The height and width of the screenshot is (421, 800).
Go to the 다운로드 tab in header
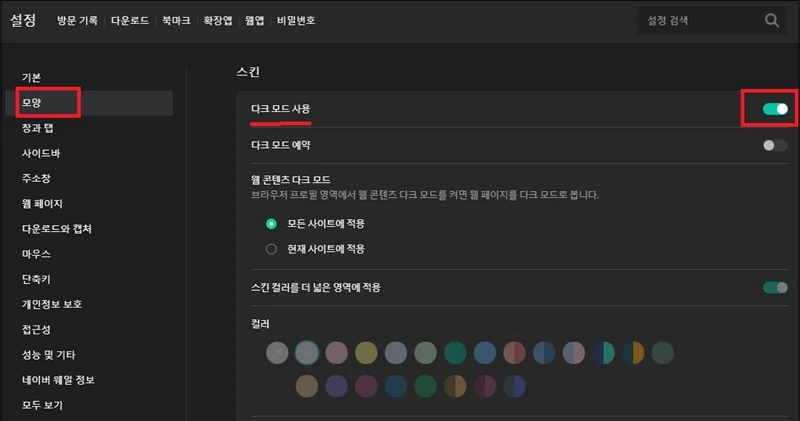[130, 20]
